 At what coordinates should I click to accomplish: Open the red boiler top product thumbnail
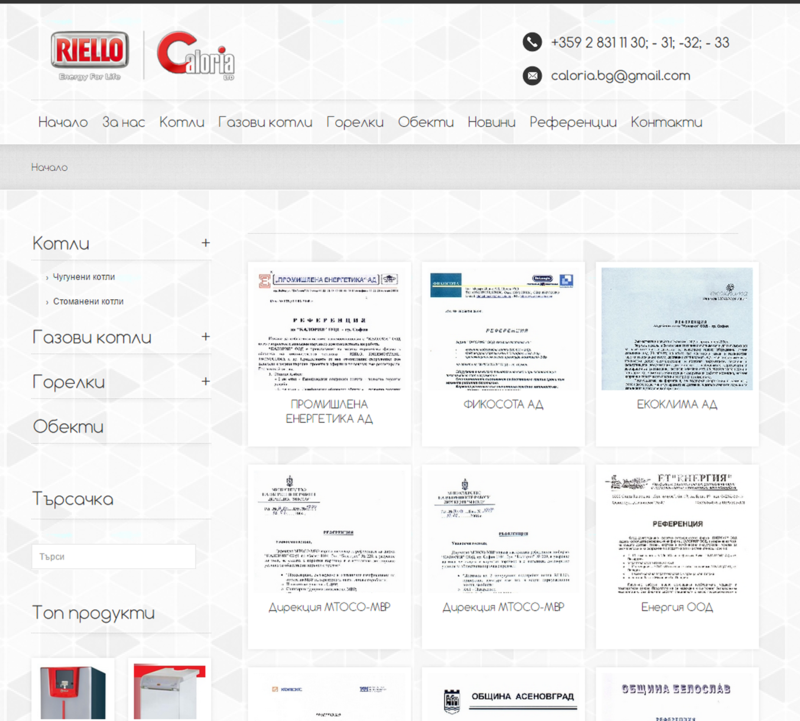pos(73,691)
